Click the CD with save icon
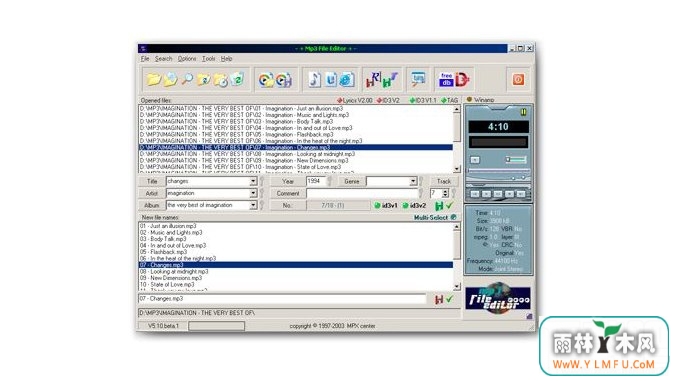The width and height of the screenshot is (677, 381). 284,80
